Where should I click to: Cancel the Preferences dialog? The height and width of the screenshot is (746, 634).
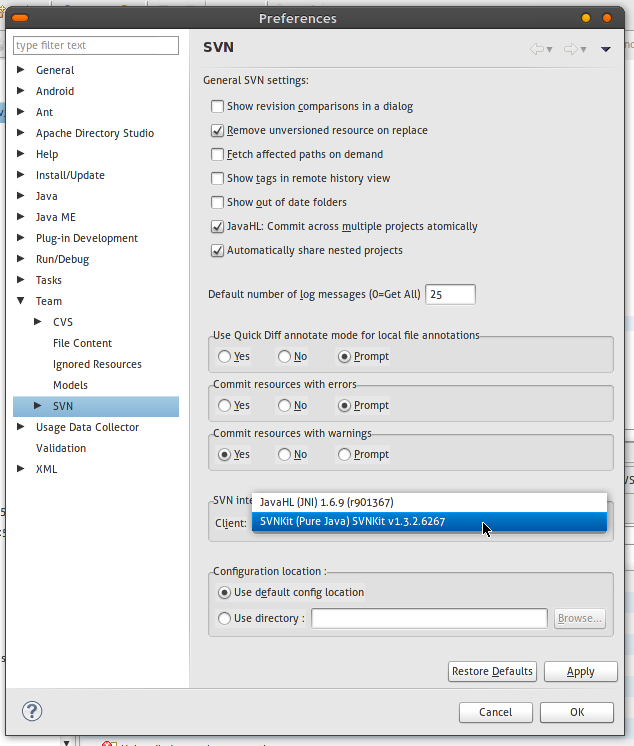click(x=495, y=712)
